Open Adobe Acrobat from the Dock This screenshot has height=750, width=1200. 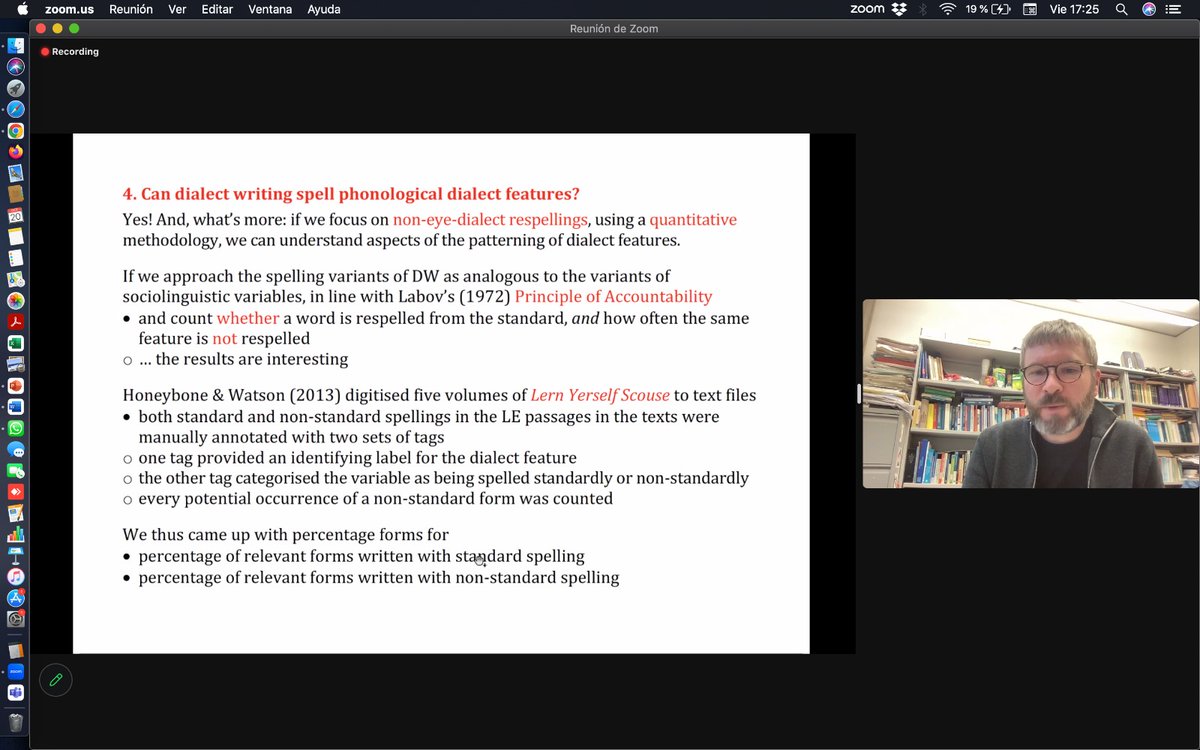15,322
